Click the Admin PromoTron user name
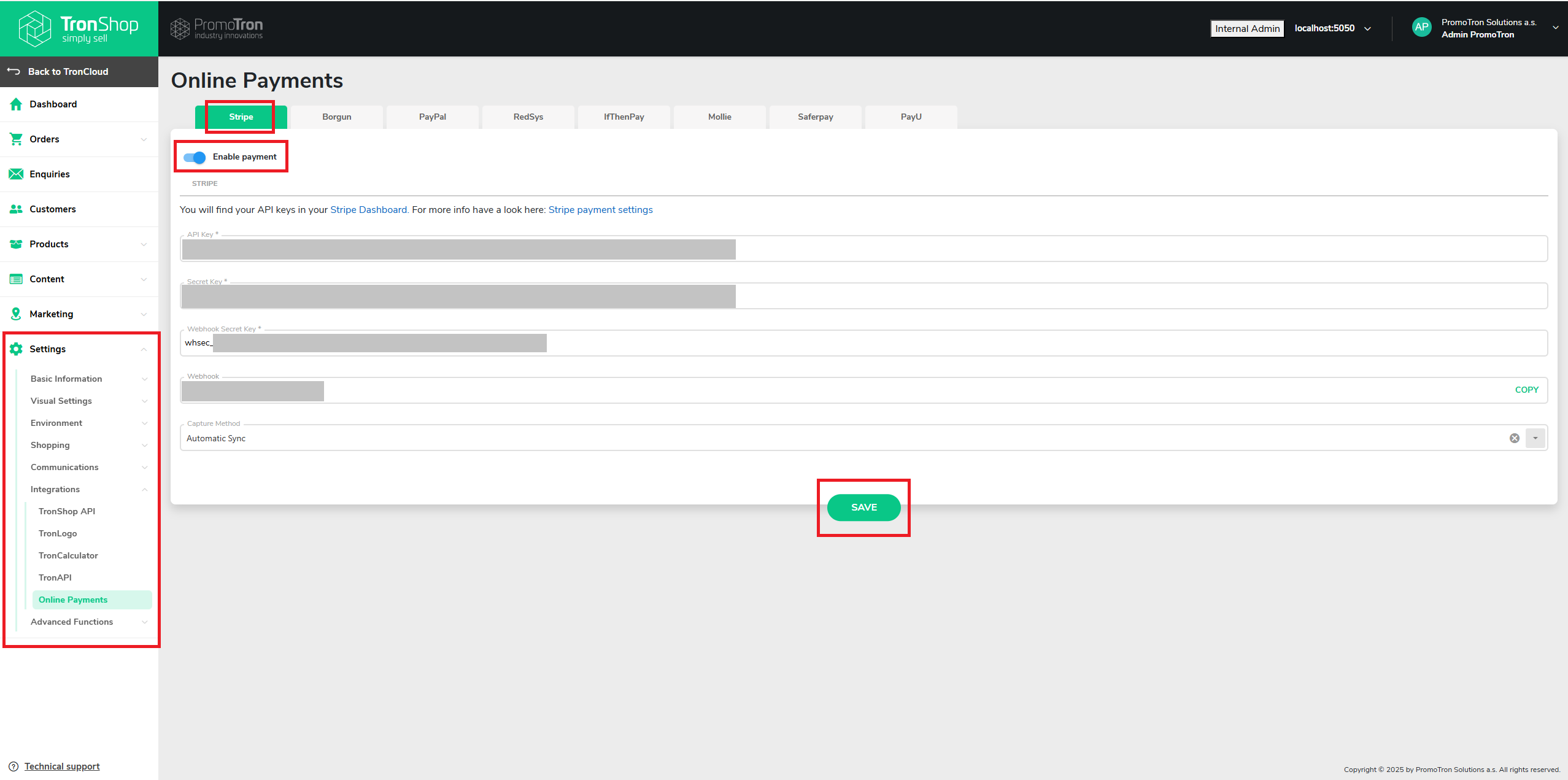Image resolution: width=1568 pixels, height=780 pixels. pos(1478,35)
